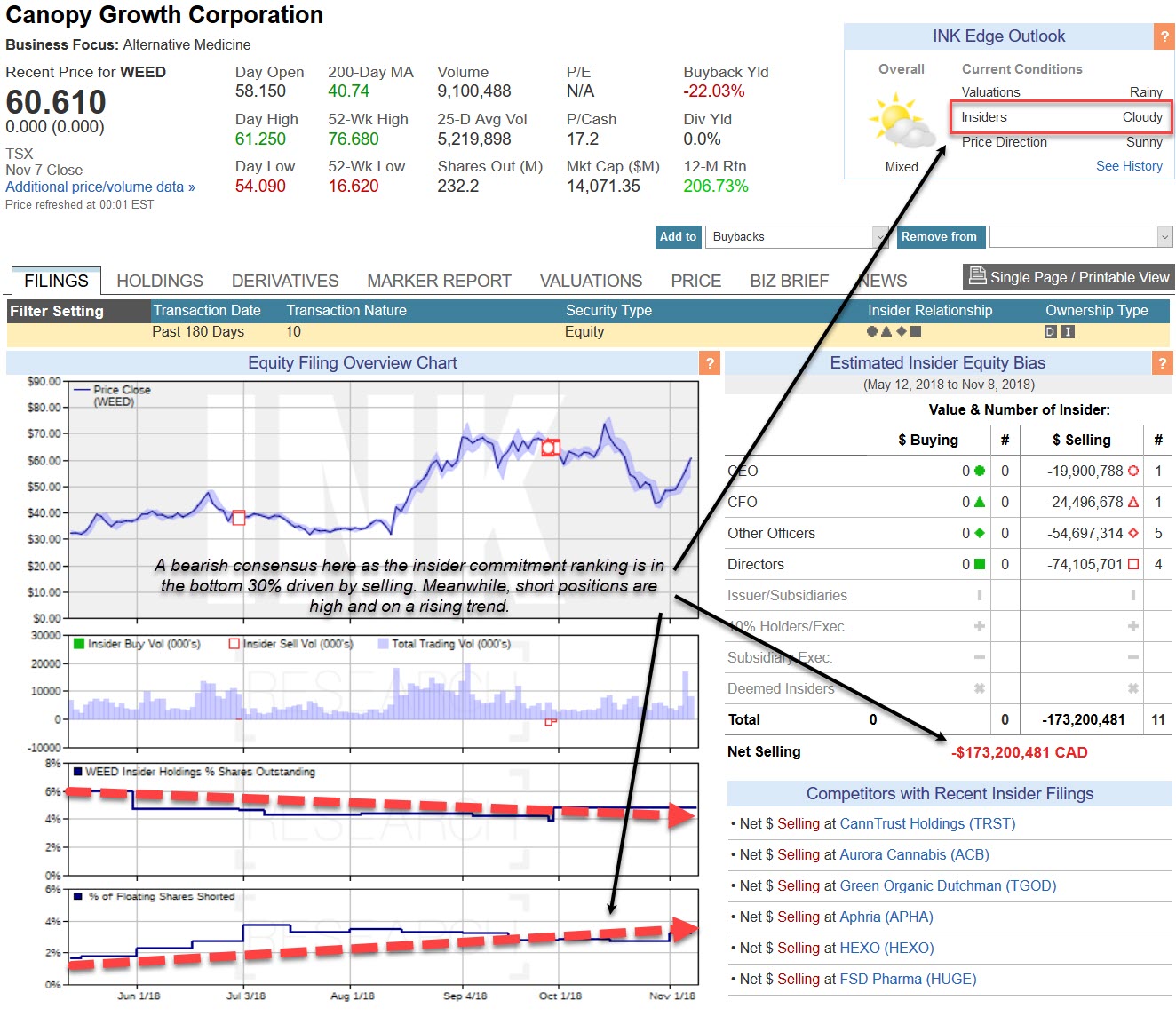The height and width of the screenshot is (1032, 1176).
Task: Click the Filter Setting header
Action: (57, 312)
